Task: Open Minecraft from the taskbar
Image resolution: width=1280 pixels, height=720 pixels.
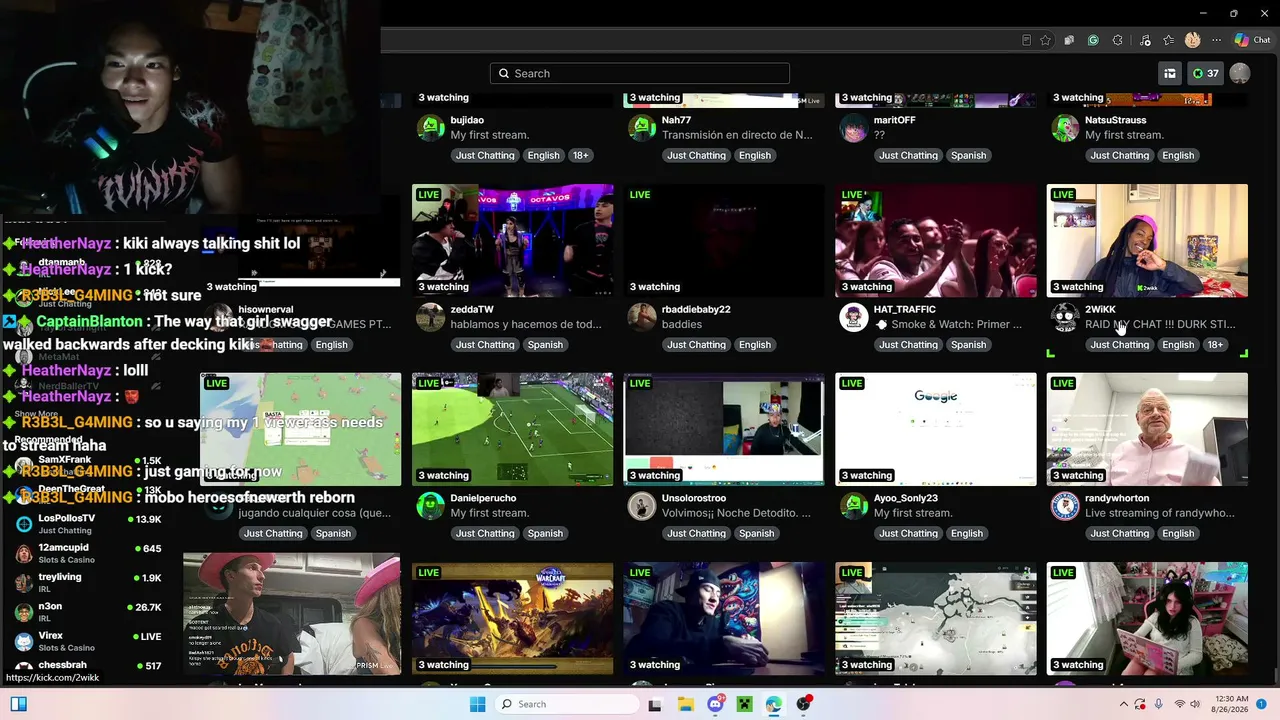Action: pos(744,704)
